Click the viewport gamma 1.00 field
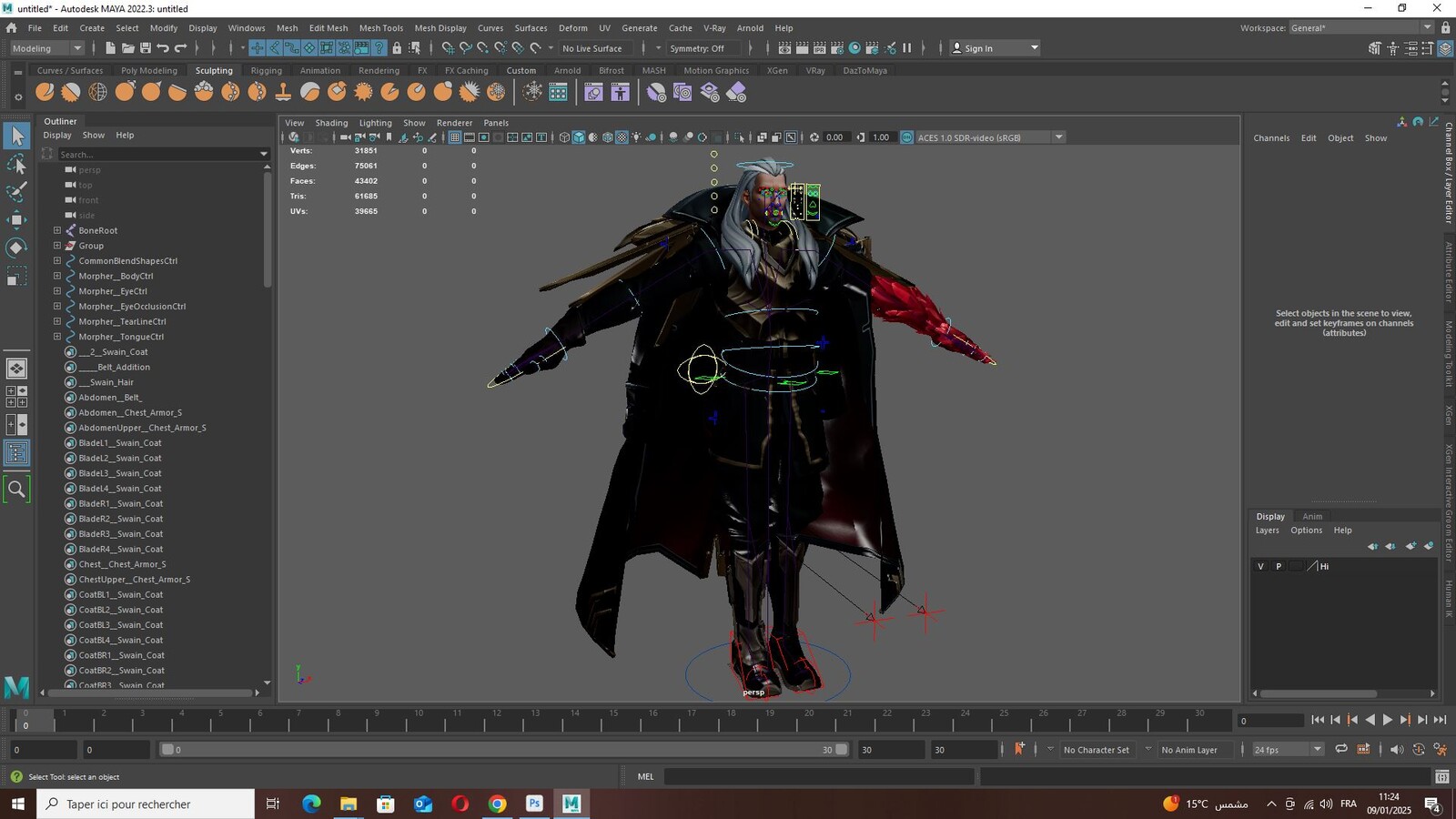Viewport: 1456px width, 819px height. click(881, 137)
